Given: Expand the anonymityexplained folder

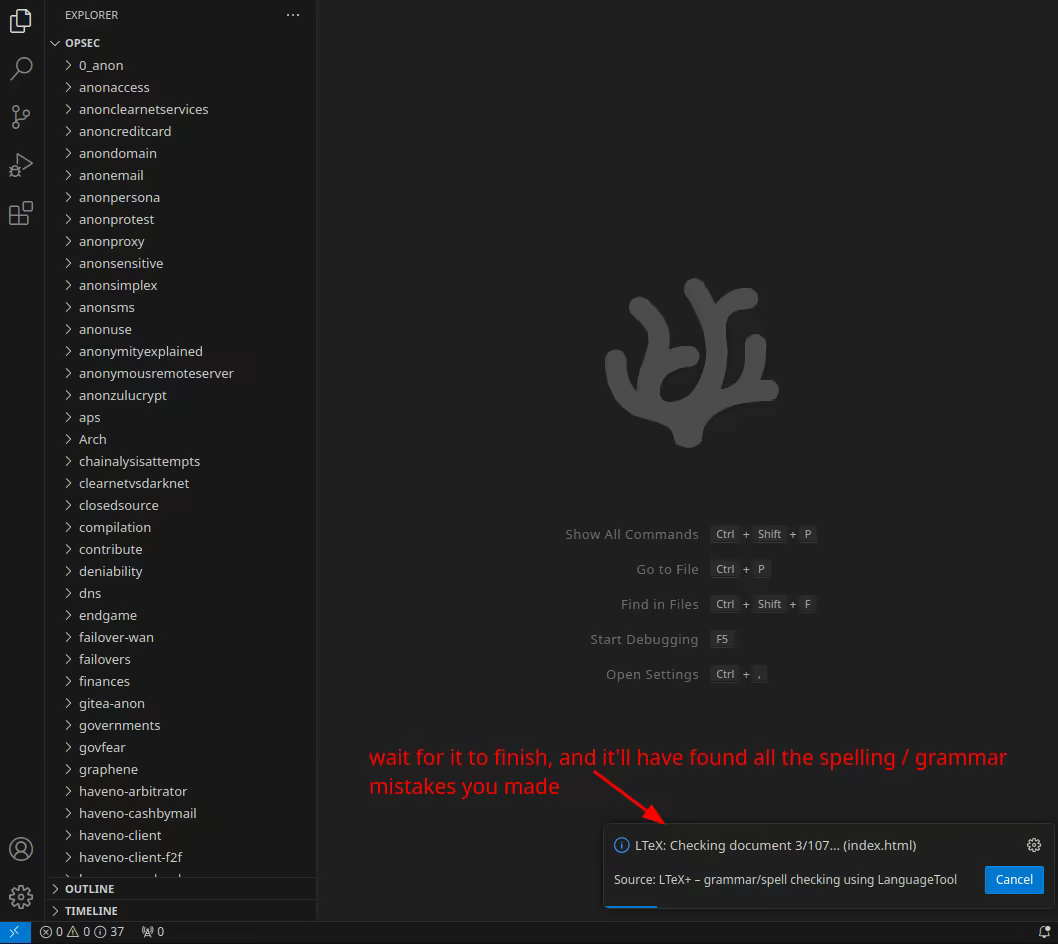Looking at the screenshot, I should click(140, 351).
